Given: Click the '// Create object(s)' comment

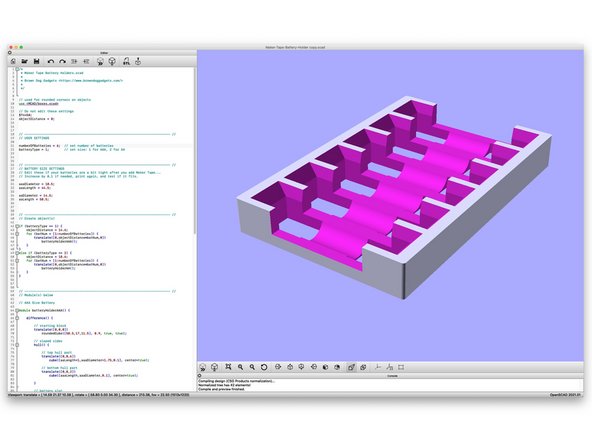Looking at the screenshot, I should [x=37, y=219].
